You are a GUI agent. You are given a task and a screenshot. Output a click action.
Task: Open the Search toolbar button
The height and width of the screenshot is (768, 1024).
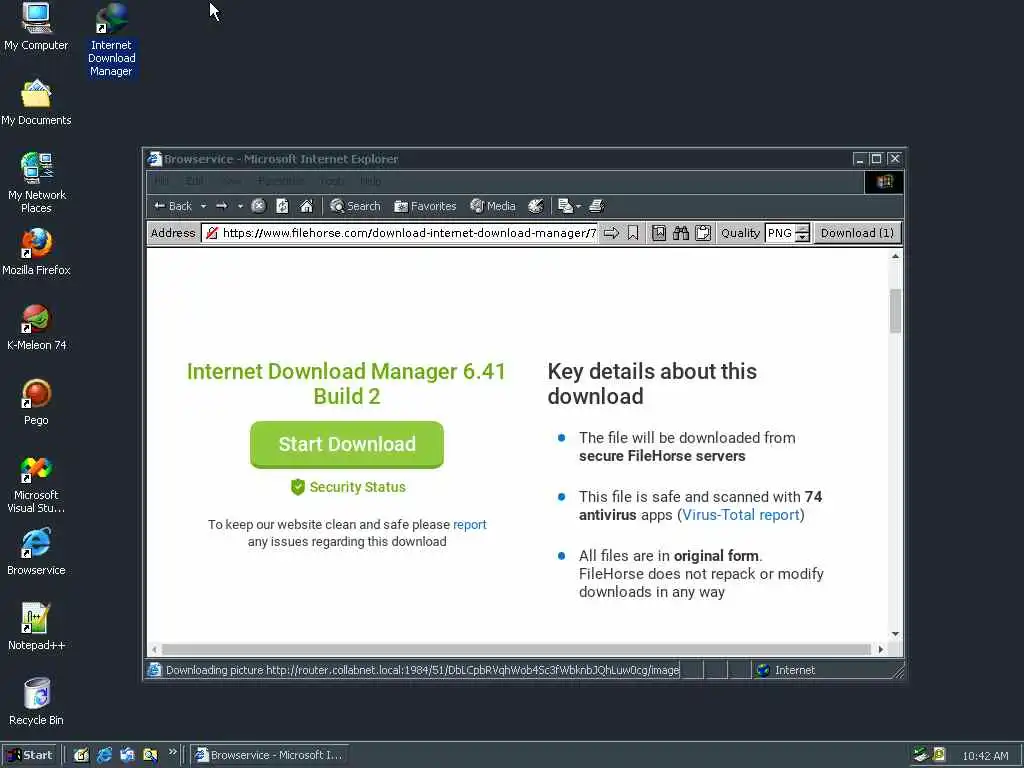[x=355, y=206]
